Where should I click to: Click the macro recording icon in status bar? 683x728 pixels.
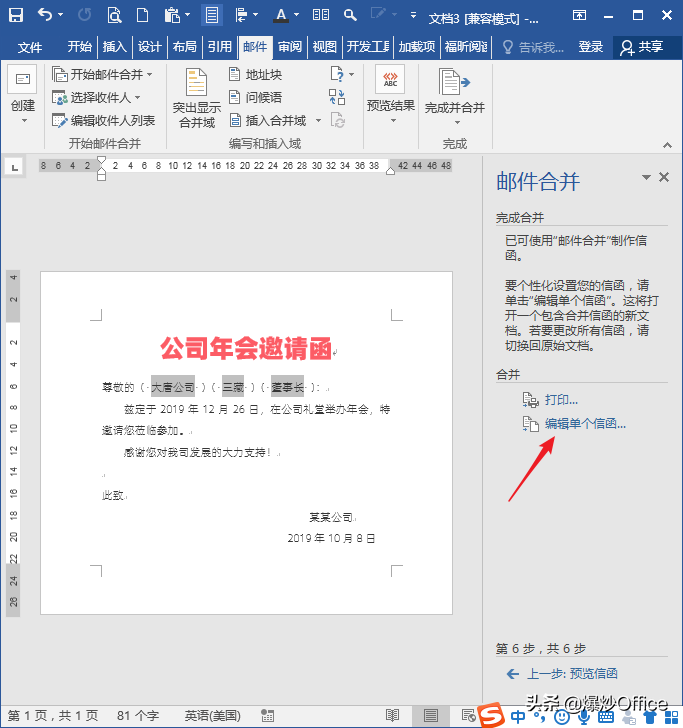267,715
